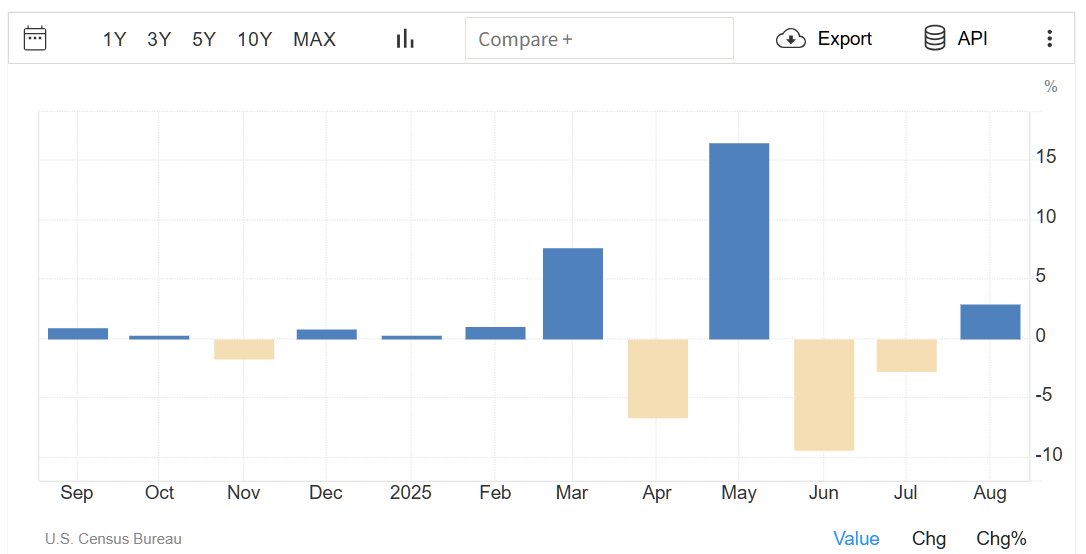
Task: Click the U.S. Census Bureau source
Action: pos(113,539)
